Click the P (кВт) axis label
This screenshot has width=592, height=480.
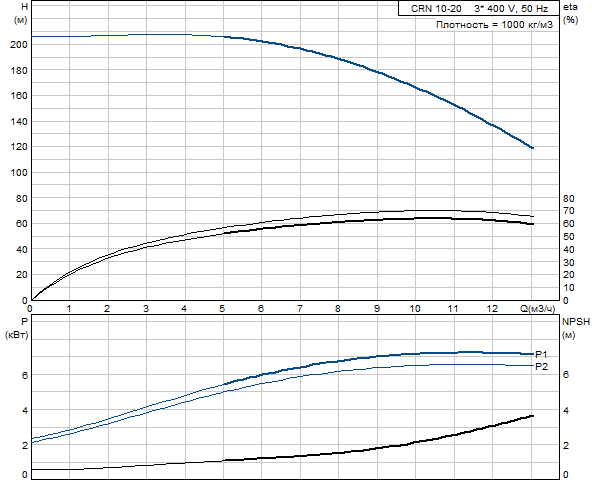16,328
